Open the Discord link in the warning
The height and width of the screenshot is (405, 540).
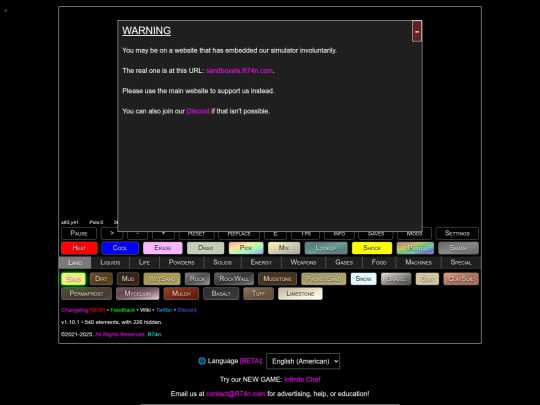point(198,111)
